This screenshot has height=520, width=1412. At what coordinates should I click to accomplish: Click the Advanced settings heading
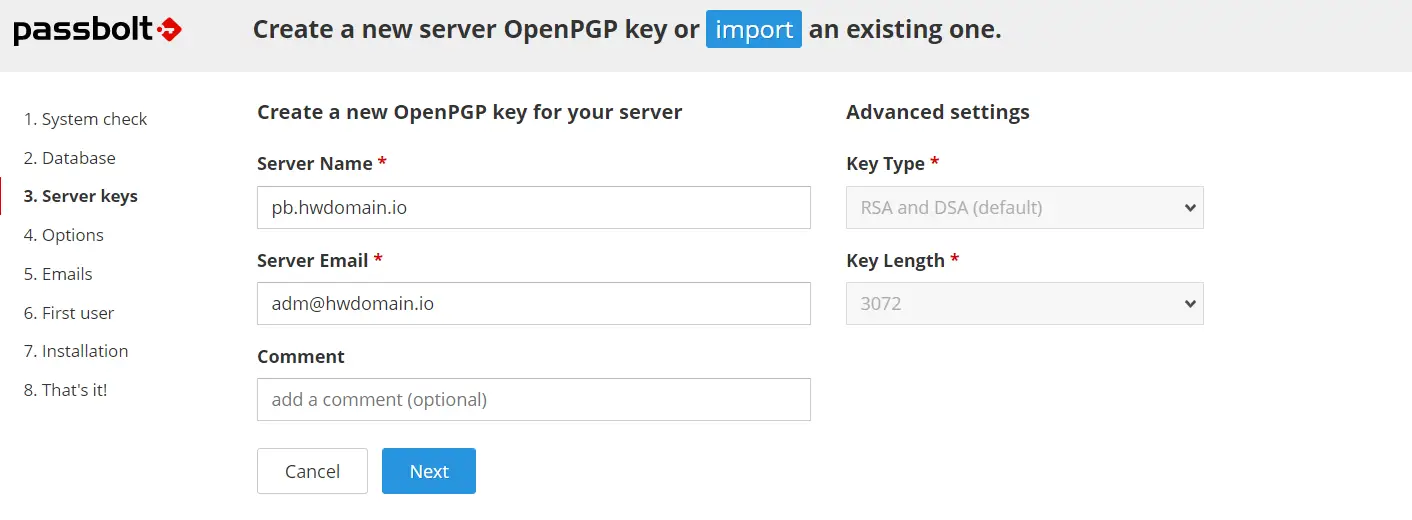pyautogui.click(x=937, y=112)
